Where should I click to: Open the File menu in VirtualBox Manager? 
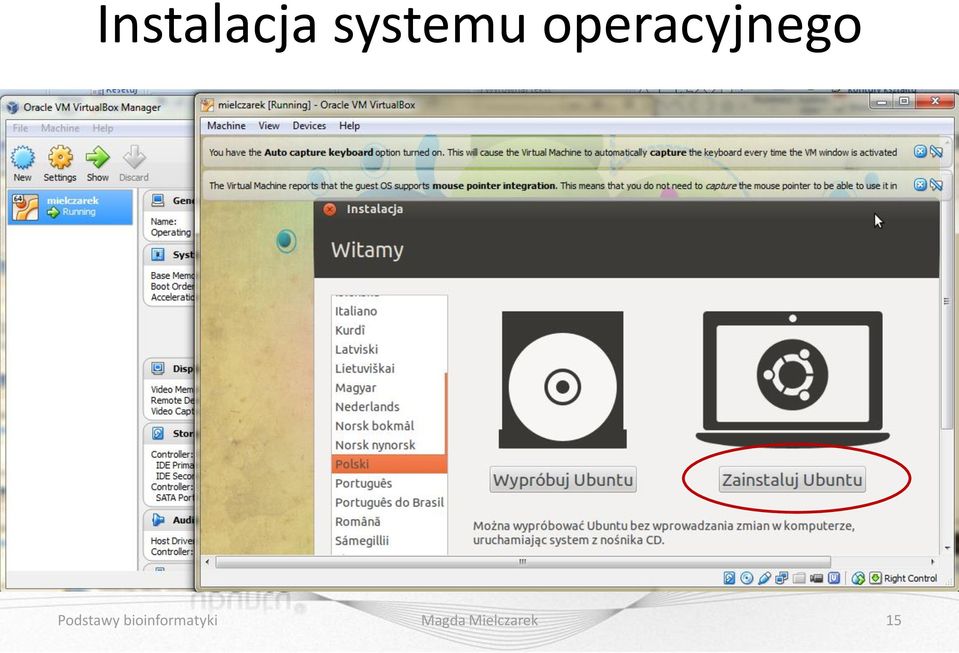pyautogui.click(x=20, y=128)
